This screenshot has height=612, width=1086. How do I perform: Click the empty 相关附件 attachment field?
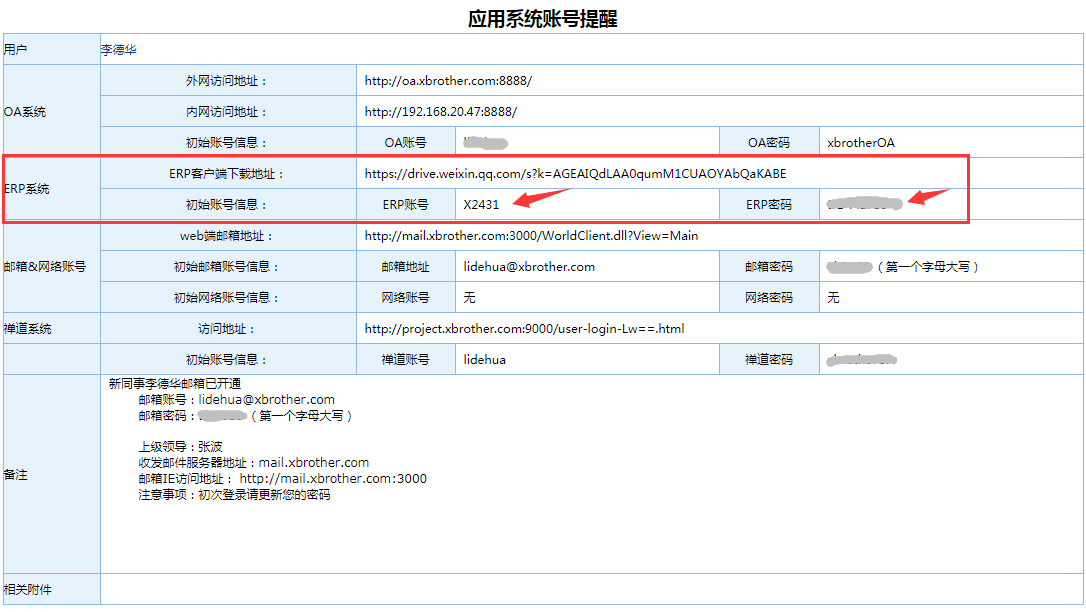[590, 590]
